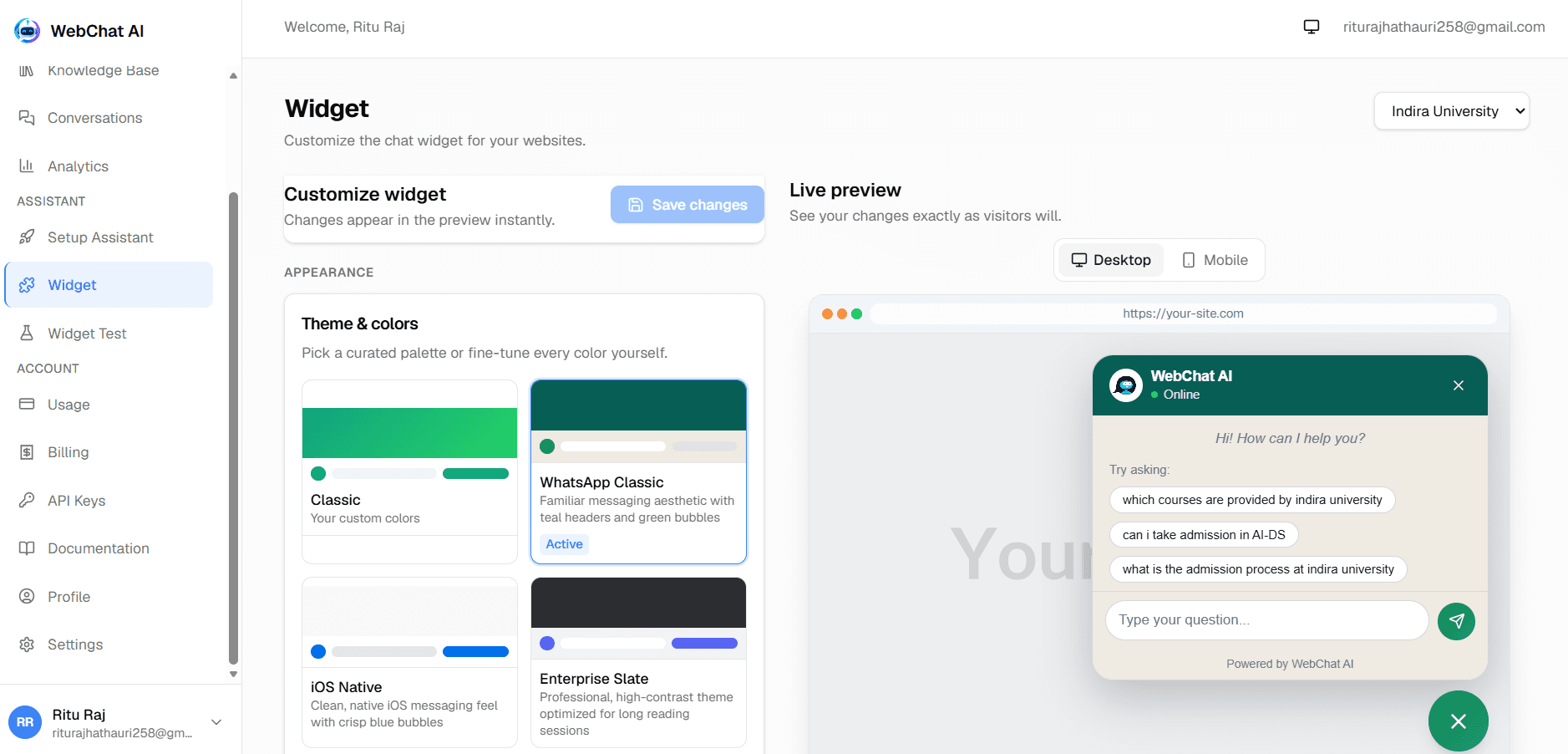Viewport: 1568px width, 754px height.
Task: Click sidebar scrollbar up arrow
Action: point(234,75)
